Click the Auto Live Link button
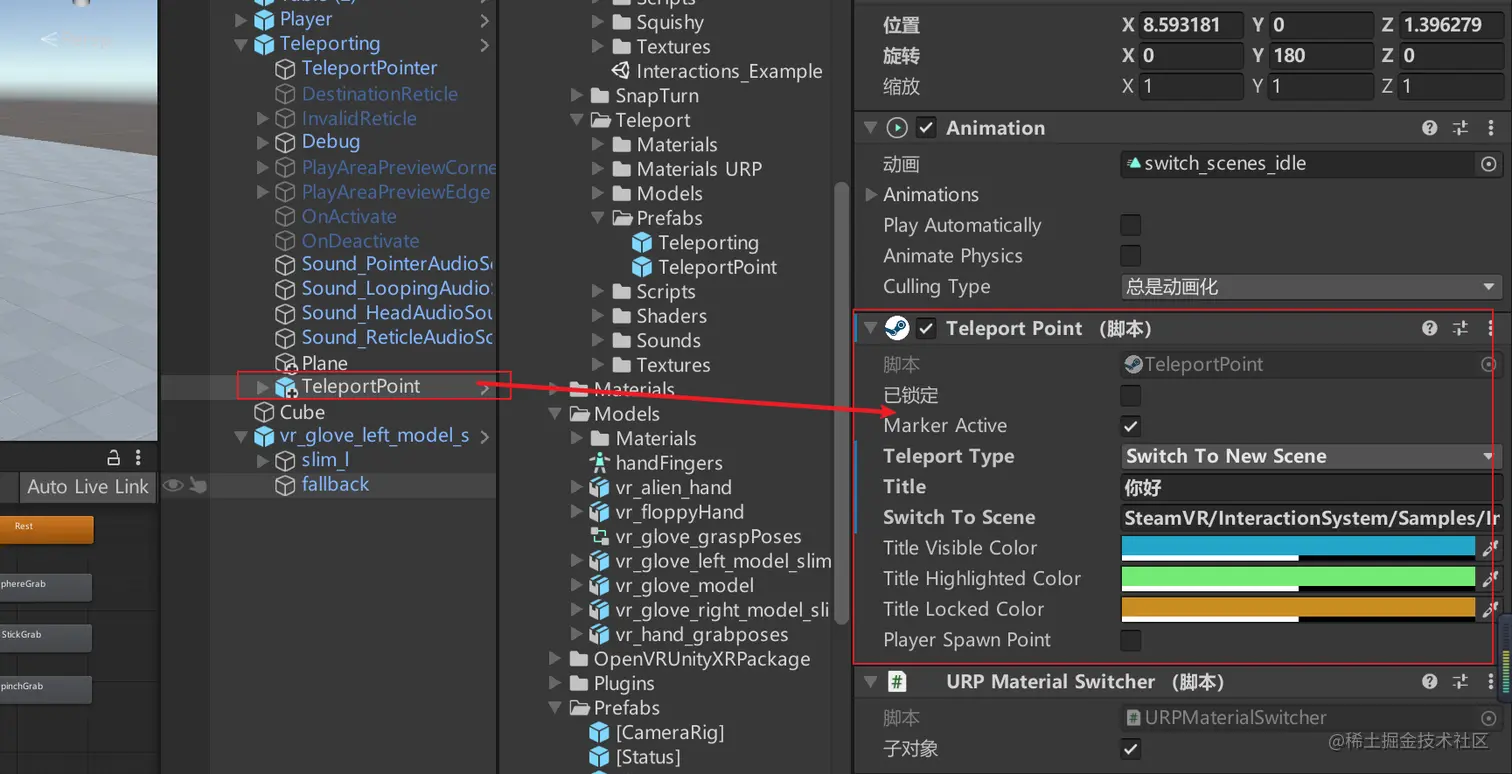The image size is (1512, 774). [x=88, y=487]
